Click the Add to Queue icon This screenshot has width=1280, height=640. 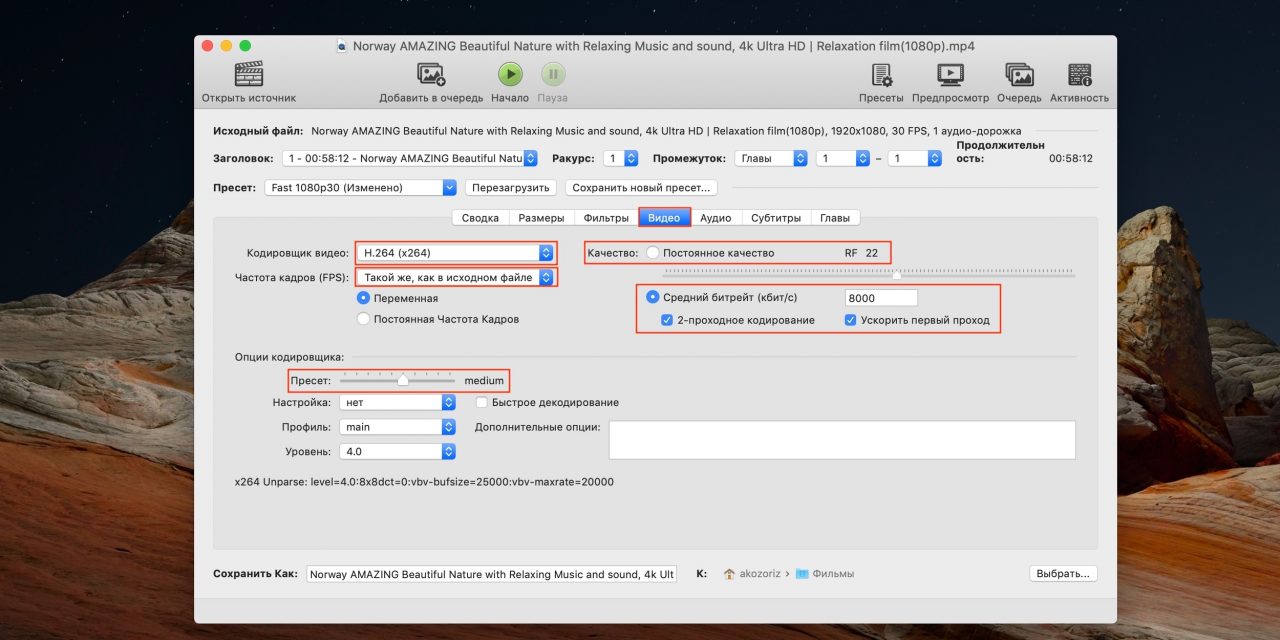[x=431, y=75]
